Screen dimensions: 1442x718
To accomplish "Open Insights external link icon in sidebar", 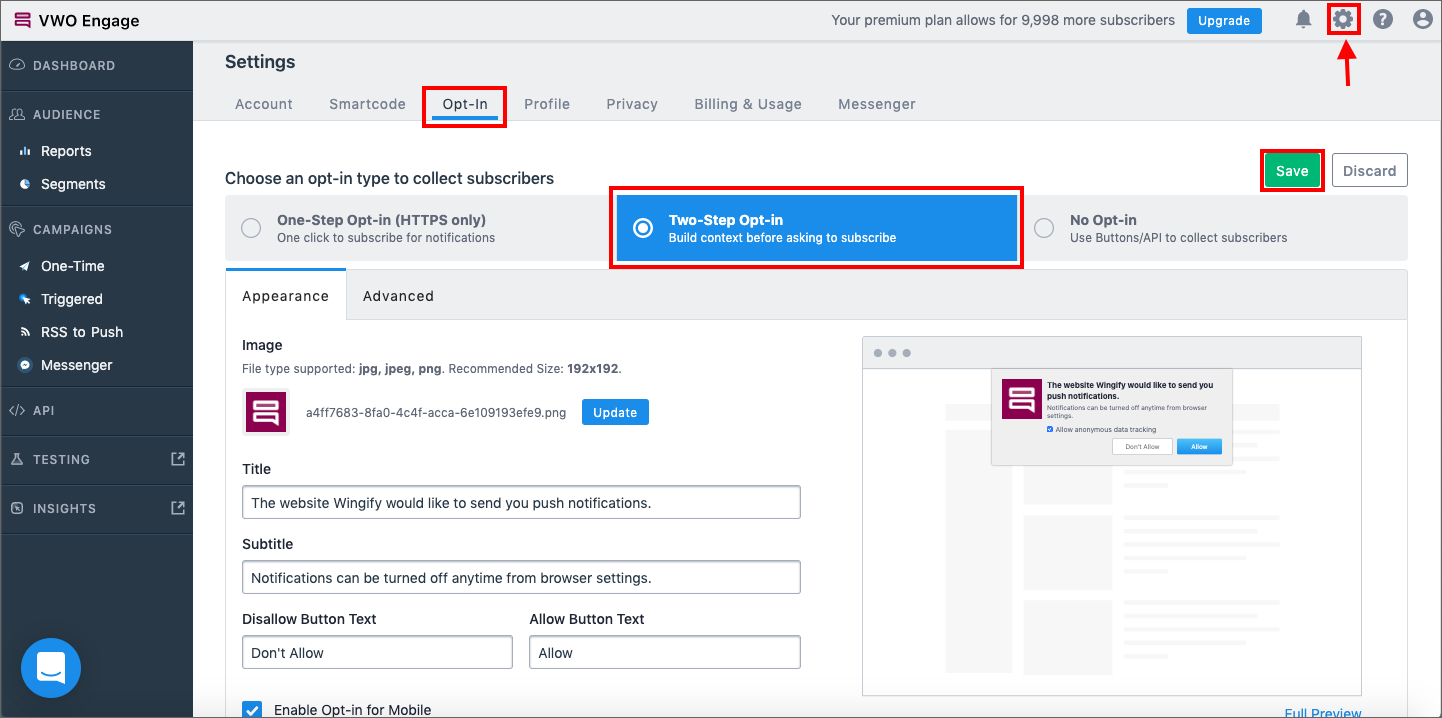I will (178, 508).
